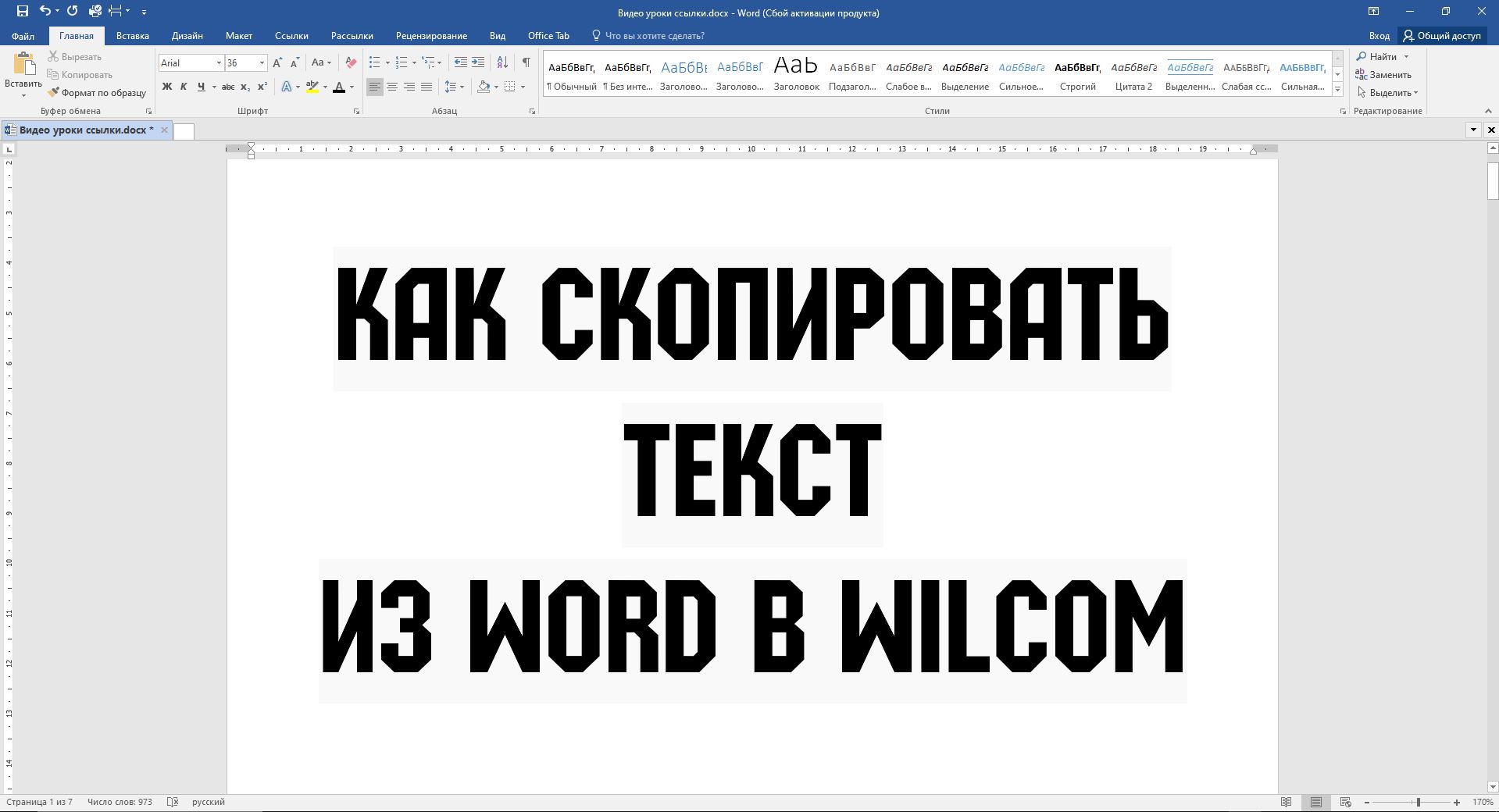Select center text alignment
Screen dimensions: 1499x812
point(392,87)
